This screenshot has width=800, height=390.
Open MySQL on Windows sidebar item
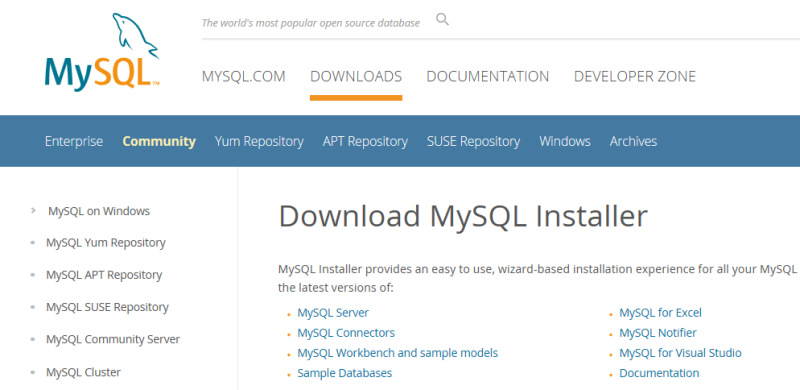pyautogui.click(x=99, y=211)
